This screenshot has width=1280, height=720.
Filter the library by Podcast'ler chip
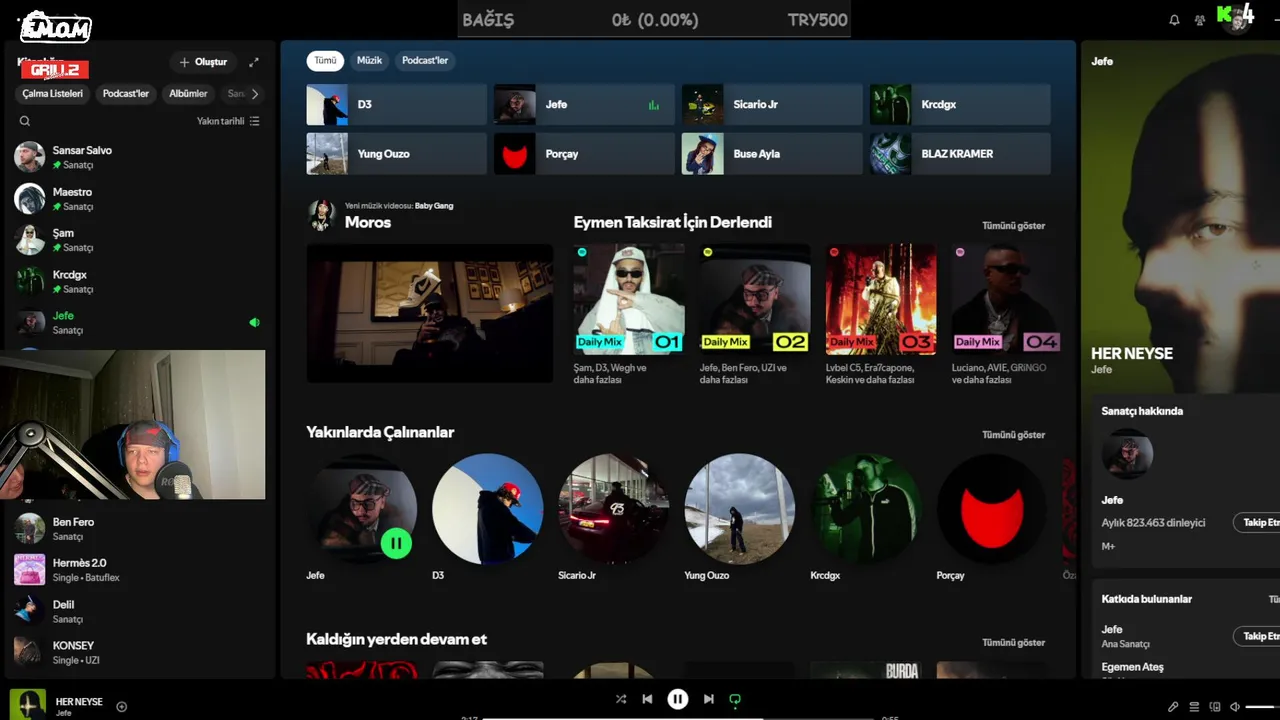pyautogui.click(x=126, y=94)
